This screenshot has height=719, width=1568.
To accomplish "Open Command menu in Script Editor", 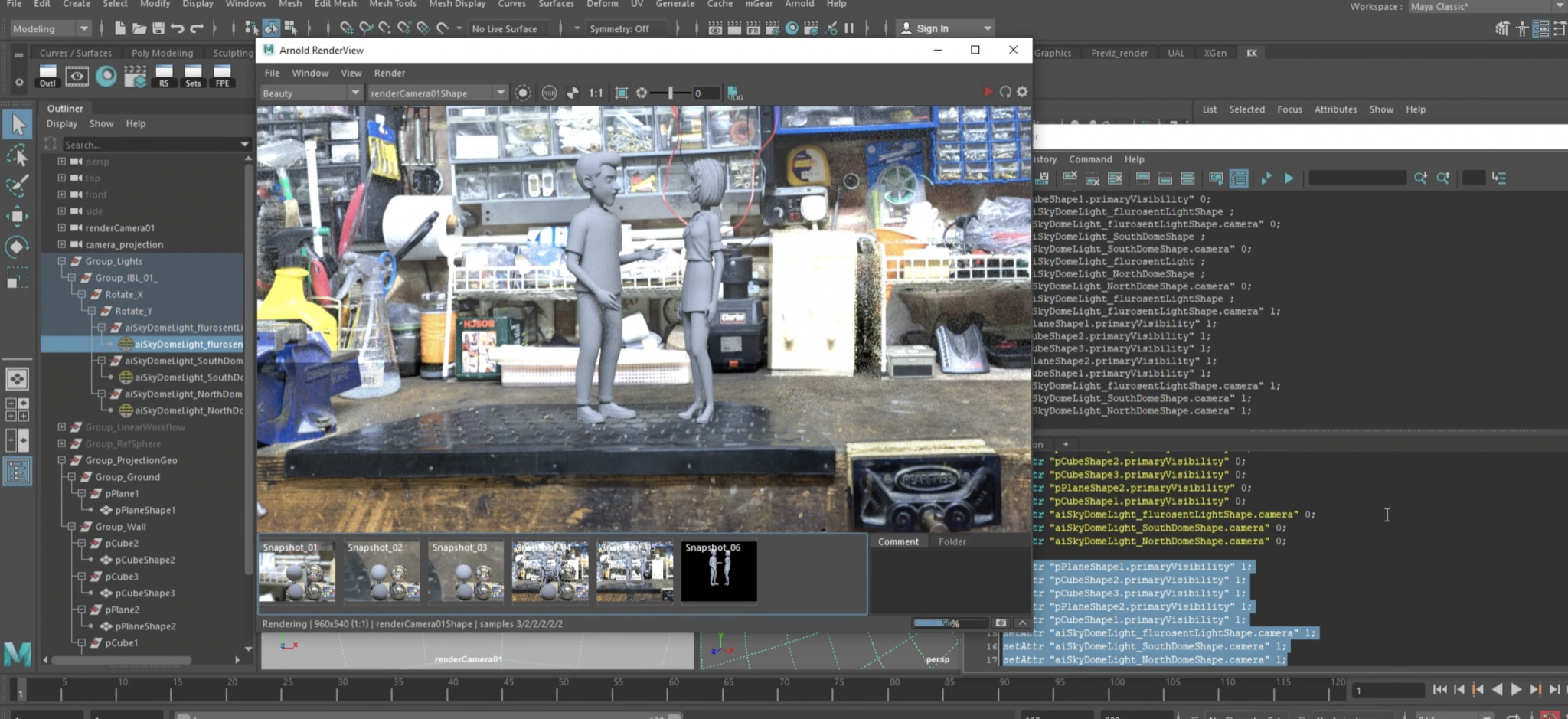I will 1090,159.
